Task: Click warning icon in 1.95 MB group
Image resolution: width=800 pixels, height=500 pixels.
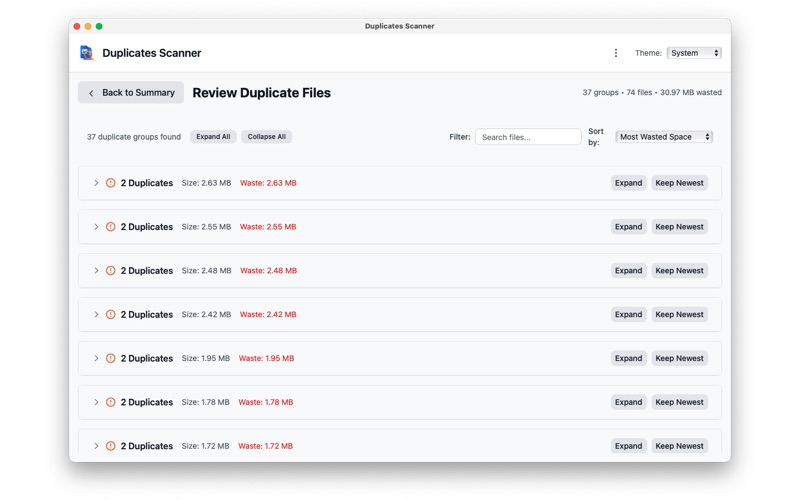Action: pyautogui.click(x=111, y=358)
